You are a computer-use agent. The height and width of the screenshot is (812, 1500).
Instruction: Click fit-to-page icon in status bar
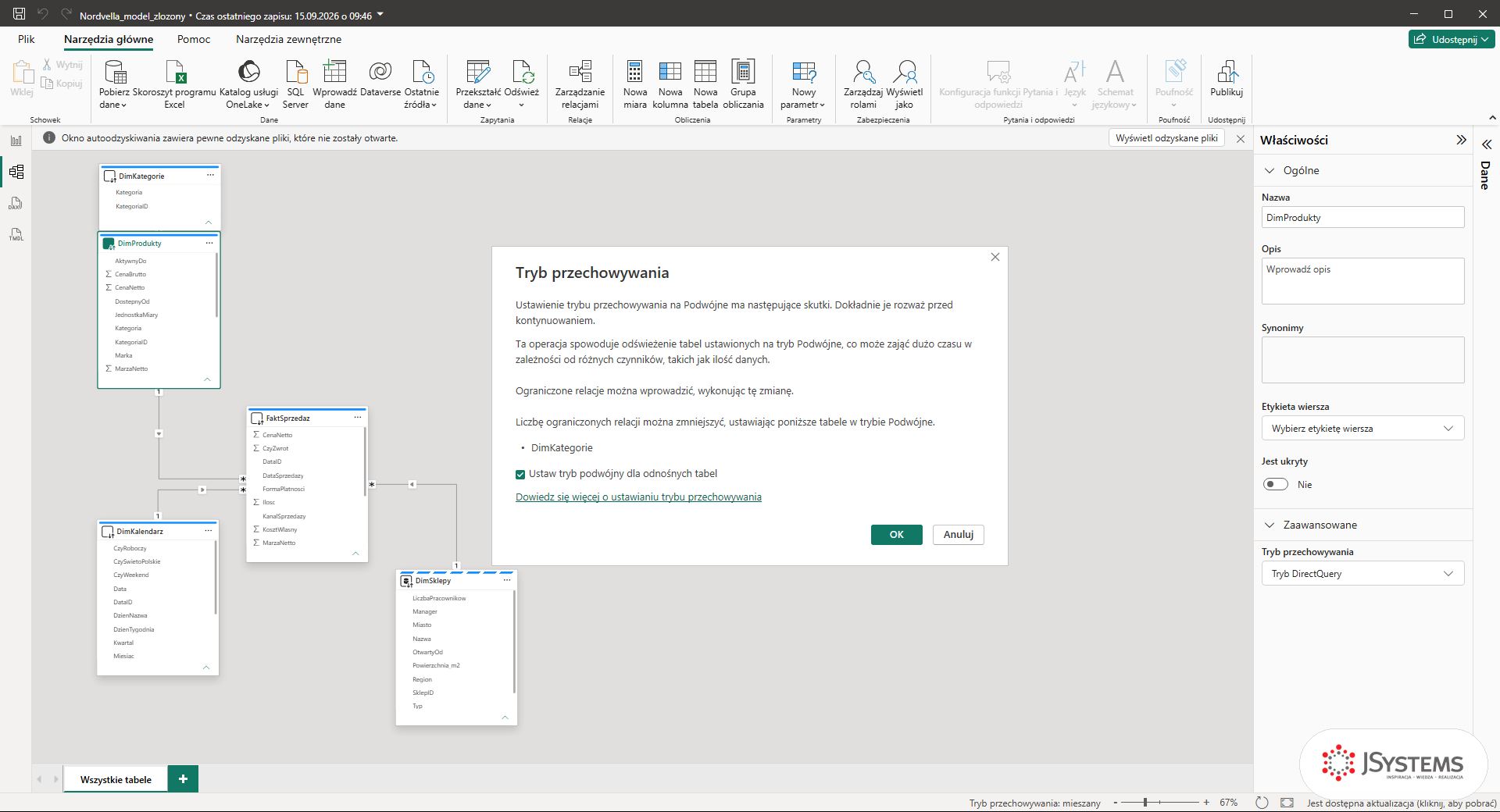[x=1287, y=803]
